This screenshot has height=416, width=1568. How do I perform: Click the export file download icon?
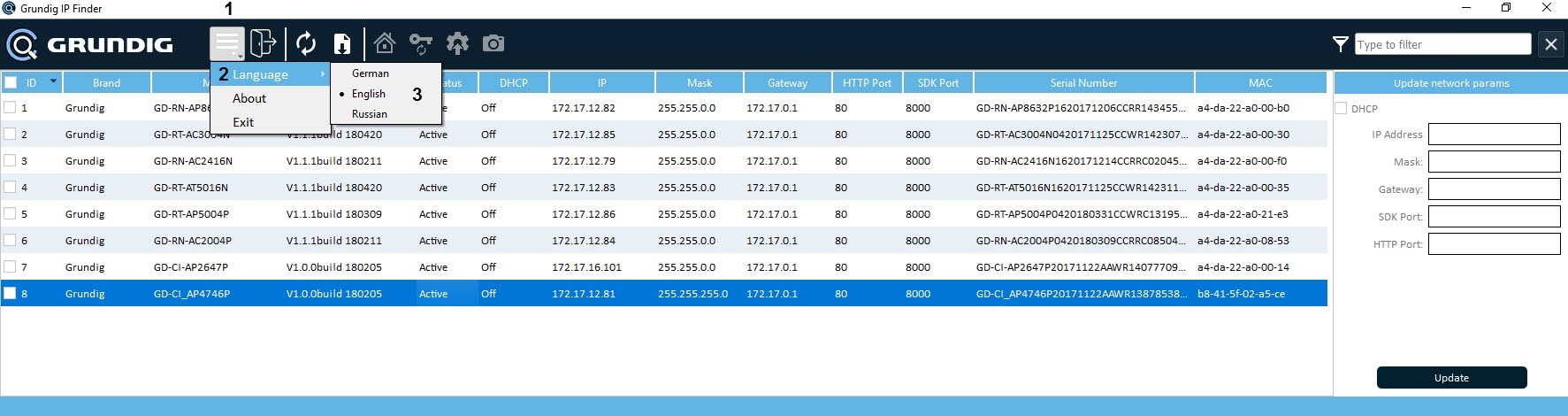(x=342, y=43)
